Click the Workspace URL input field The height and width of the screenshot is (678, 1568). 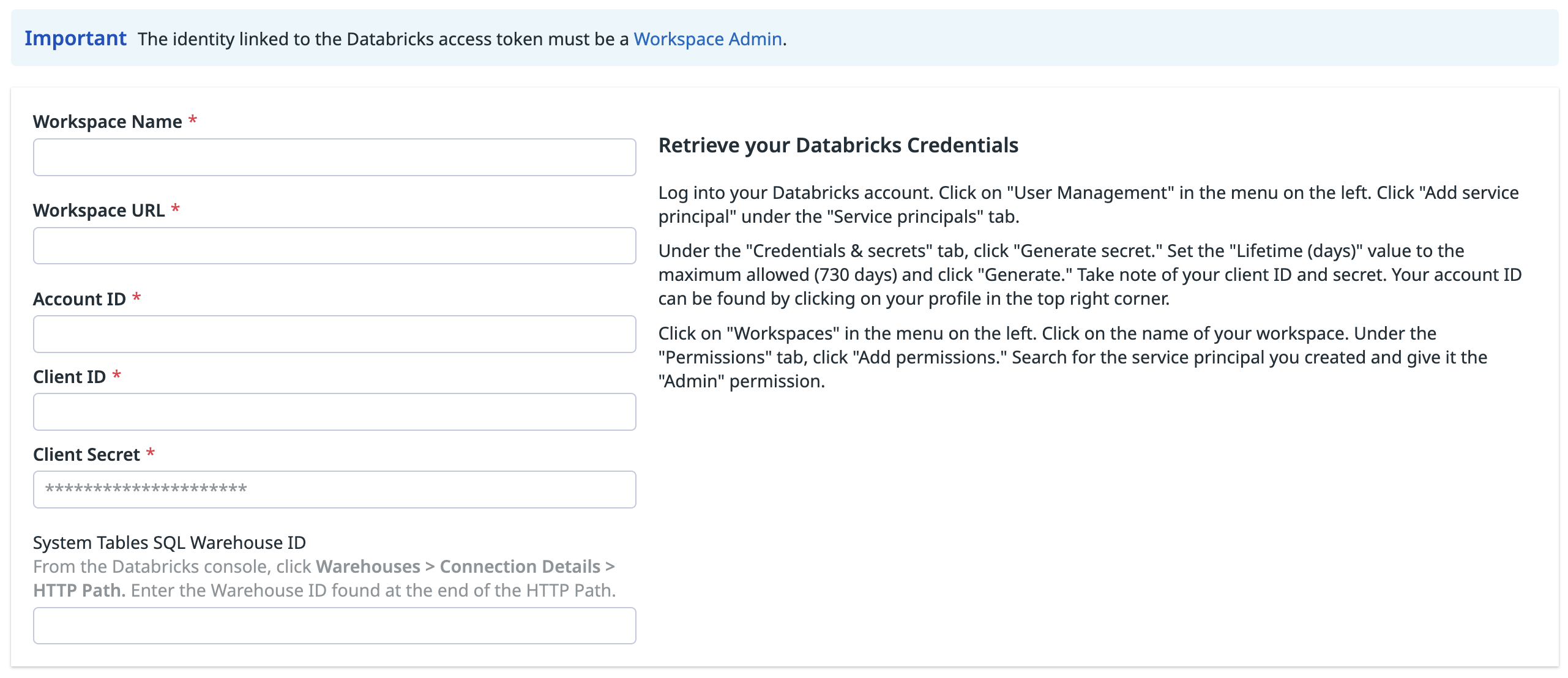pos(334,245)
